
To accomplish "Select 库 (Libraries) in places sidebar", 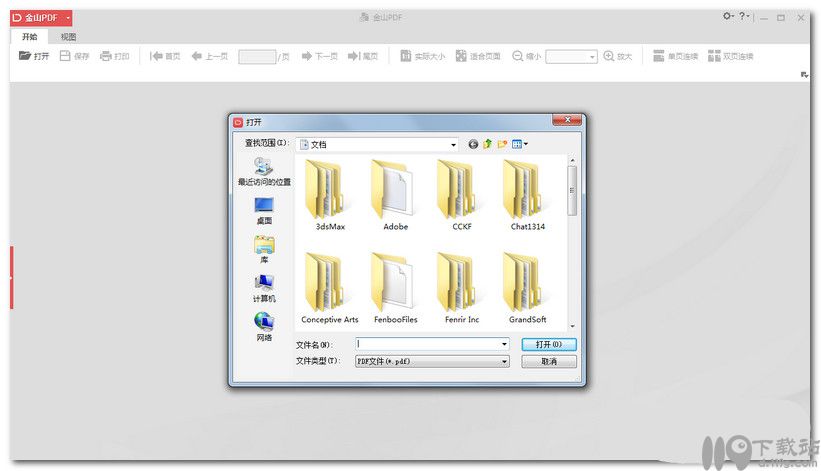I will (x=264, y=250).
